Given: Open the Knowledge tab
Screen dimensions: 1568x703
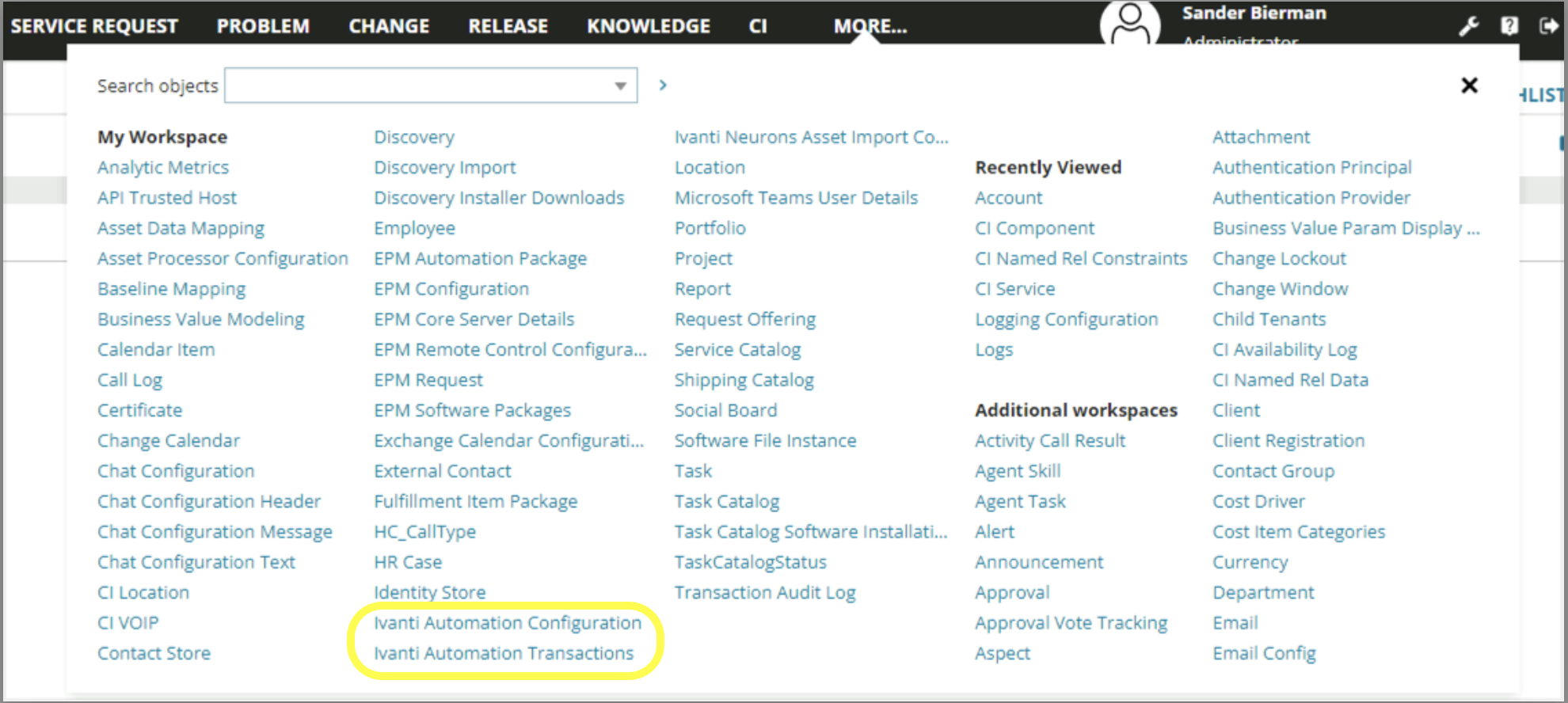Looking at the screenshot, I should click(x=649, y=26).
